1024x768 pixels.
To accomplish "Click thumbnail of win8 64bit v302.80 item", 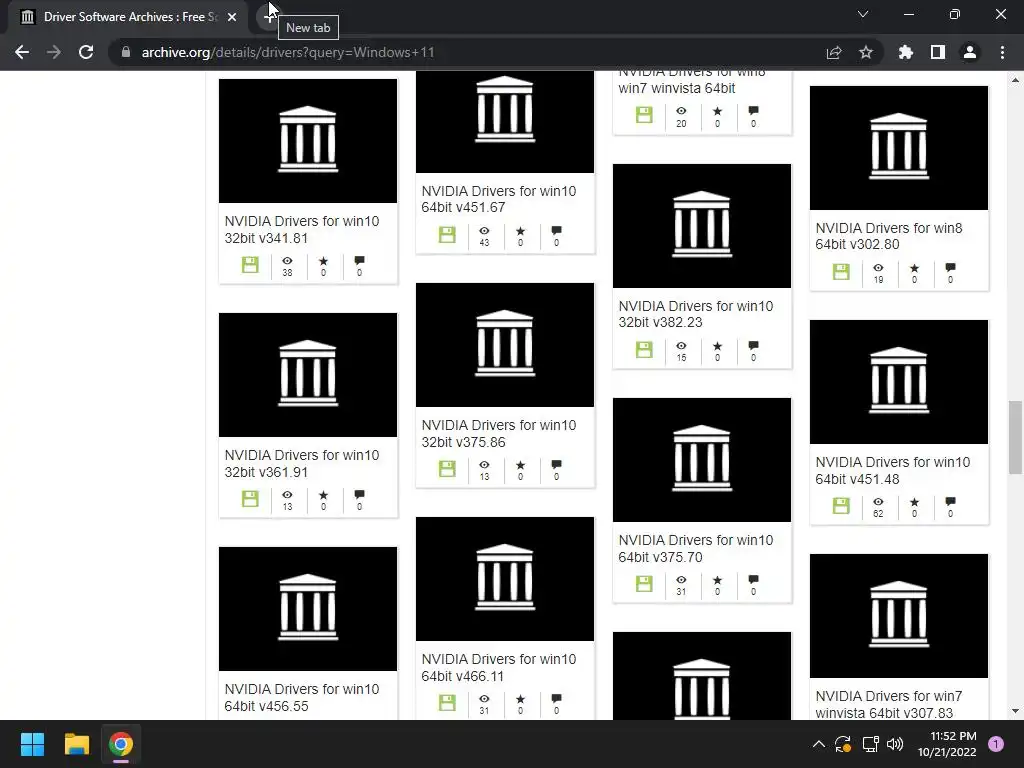I will 899,148.
